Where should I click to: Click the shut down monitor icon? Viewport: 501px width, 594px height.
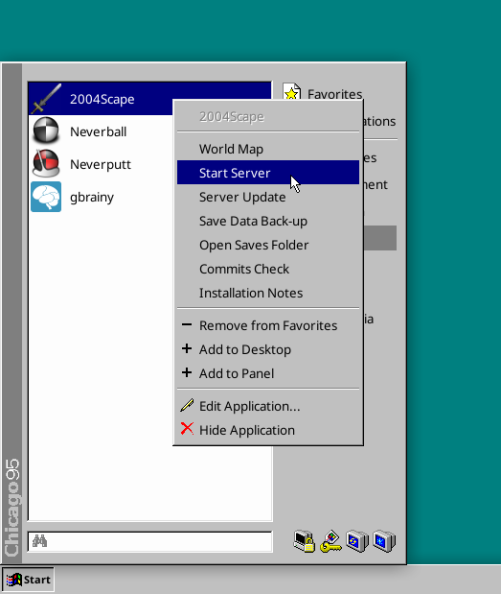click(x=384, y=541)
